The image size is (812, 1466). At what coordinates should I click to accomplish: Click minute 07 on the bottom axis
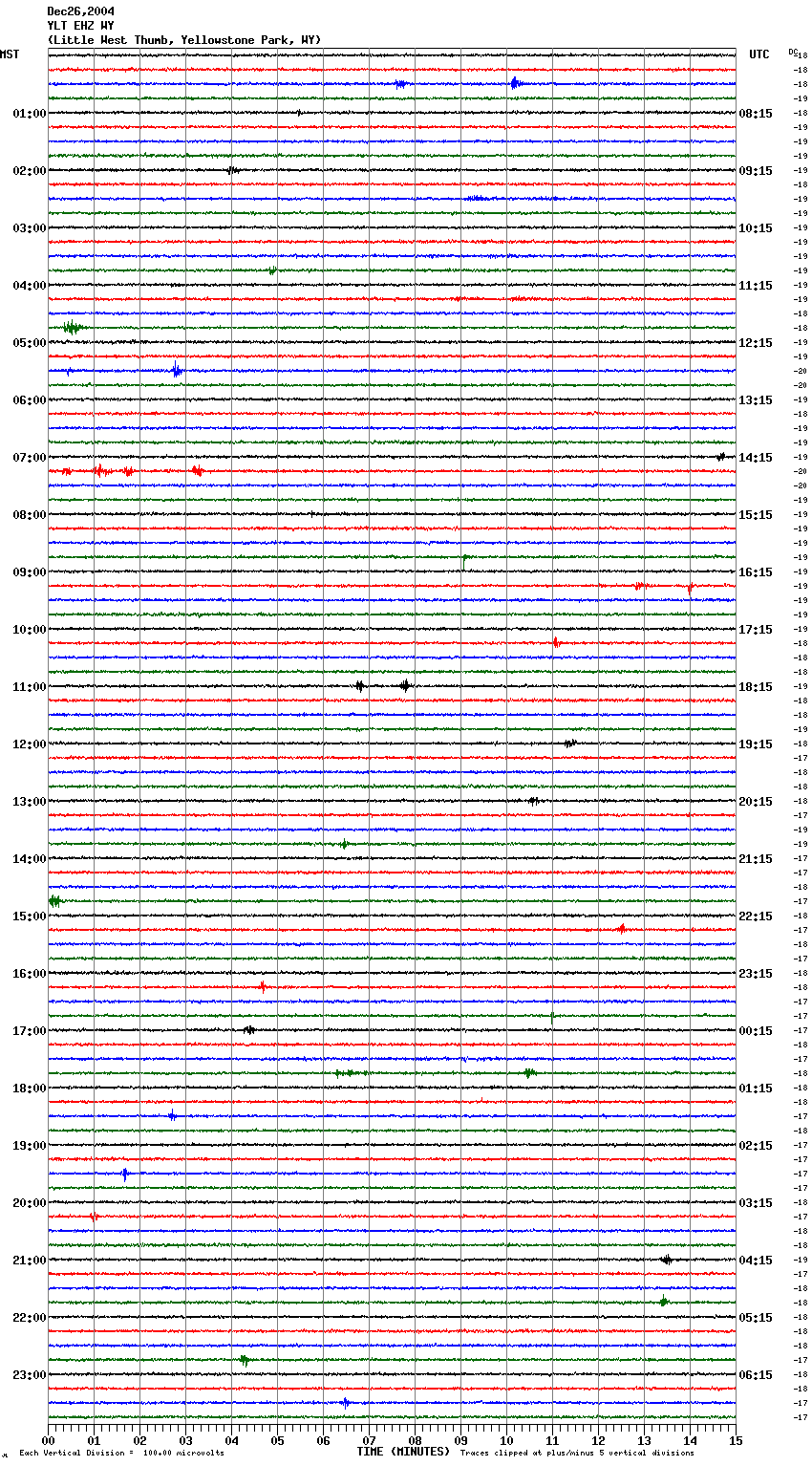(369, 1440)
